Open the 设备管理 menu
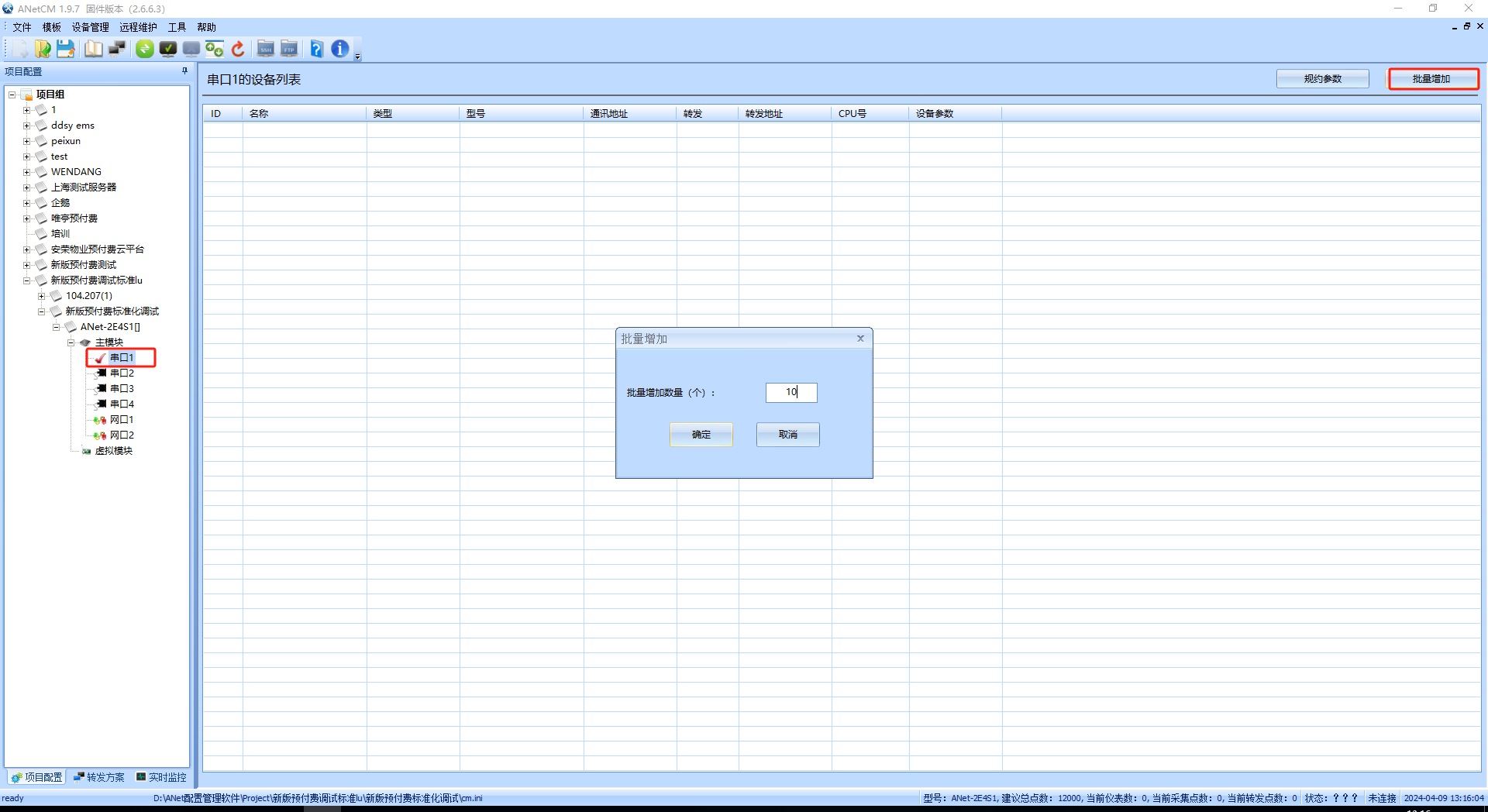 [90, 27]
